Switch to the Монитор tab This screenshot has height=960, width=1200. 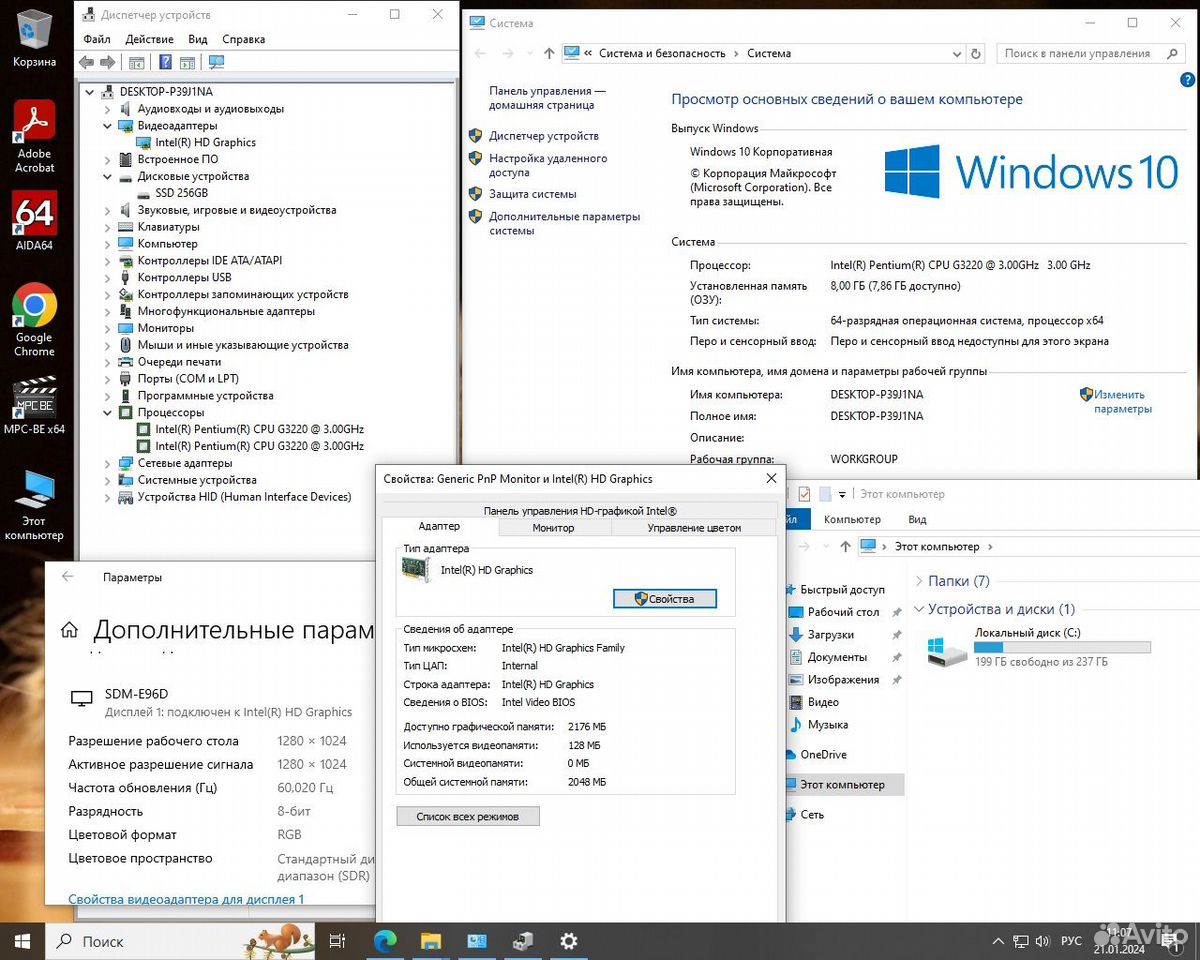point(553,527)
